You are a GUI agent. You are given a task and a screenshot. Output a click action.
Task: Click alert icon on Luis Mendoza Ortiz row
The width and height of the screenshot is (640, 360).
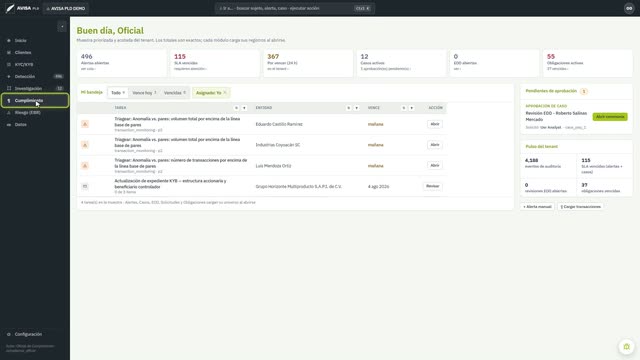[85, 166]
